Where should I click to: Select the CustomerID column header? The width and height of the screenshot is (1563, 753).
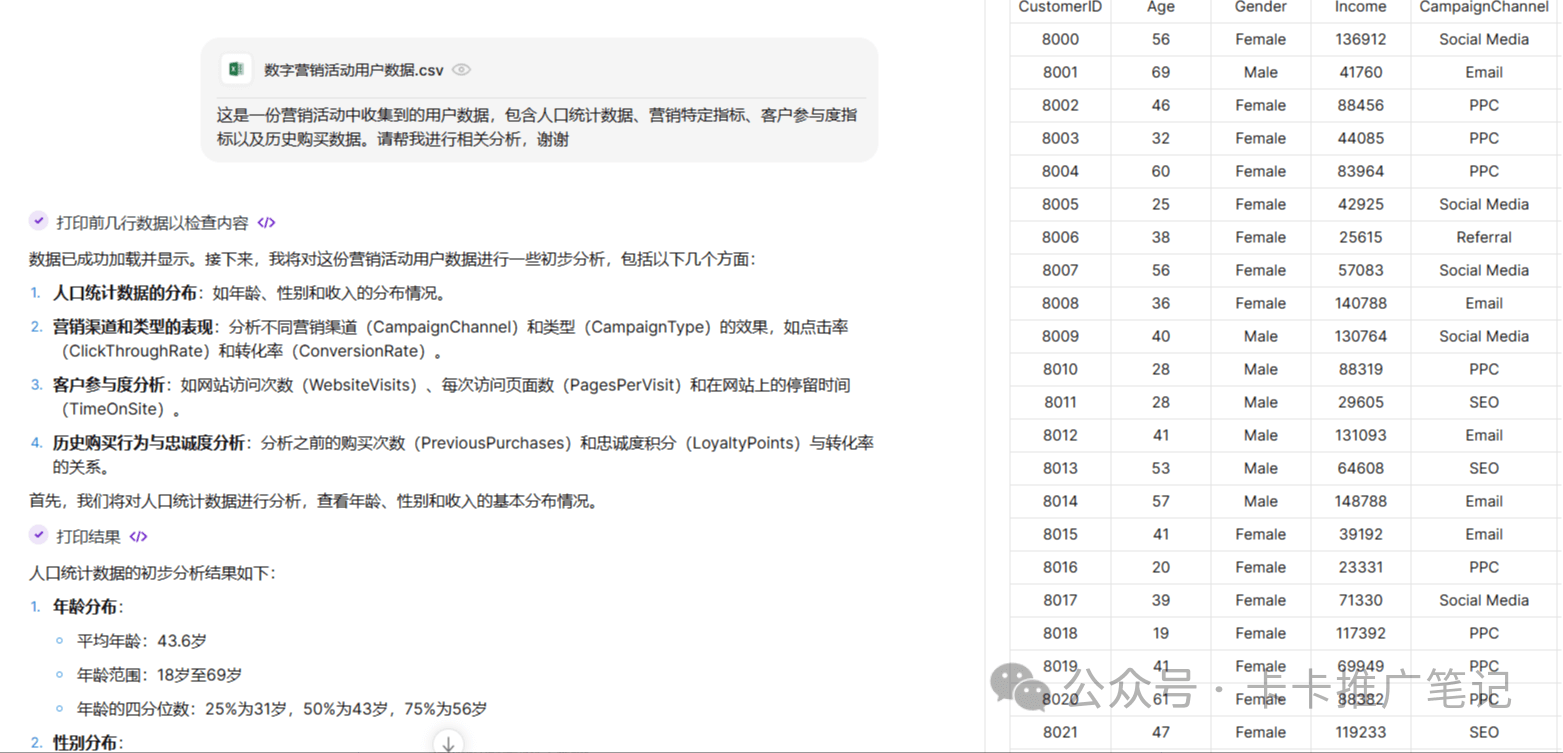1060,7
